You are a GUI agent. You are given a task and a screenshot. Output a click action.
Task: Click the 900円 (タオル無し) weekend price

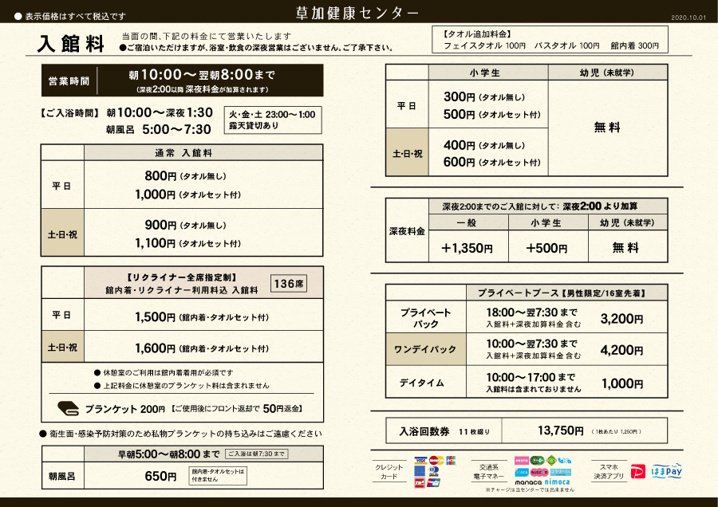[x=185, y=225]
